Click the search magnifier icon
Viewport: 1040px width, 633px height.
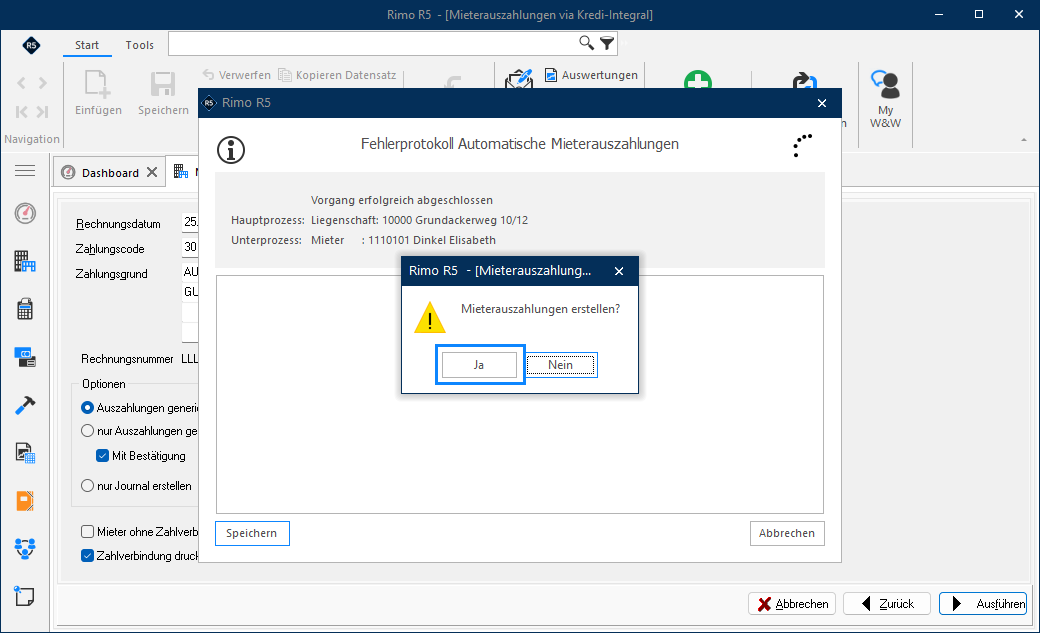tap(586, 43)
